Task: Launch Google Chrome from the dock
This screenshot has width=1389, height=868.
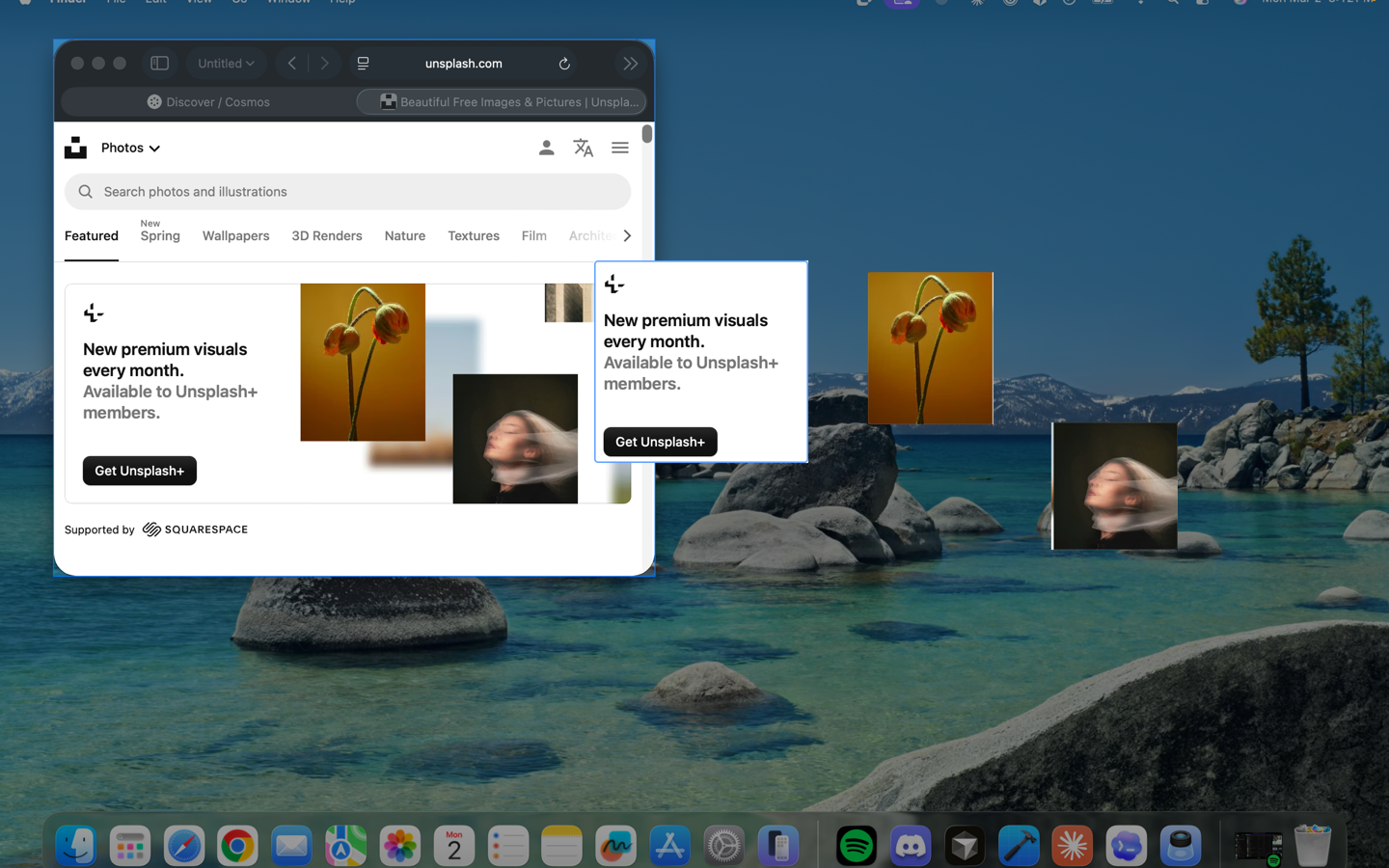Action: point(237,846)
